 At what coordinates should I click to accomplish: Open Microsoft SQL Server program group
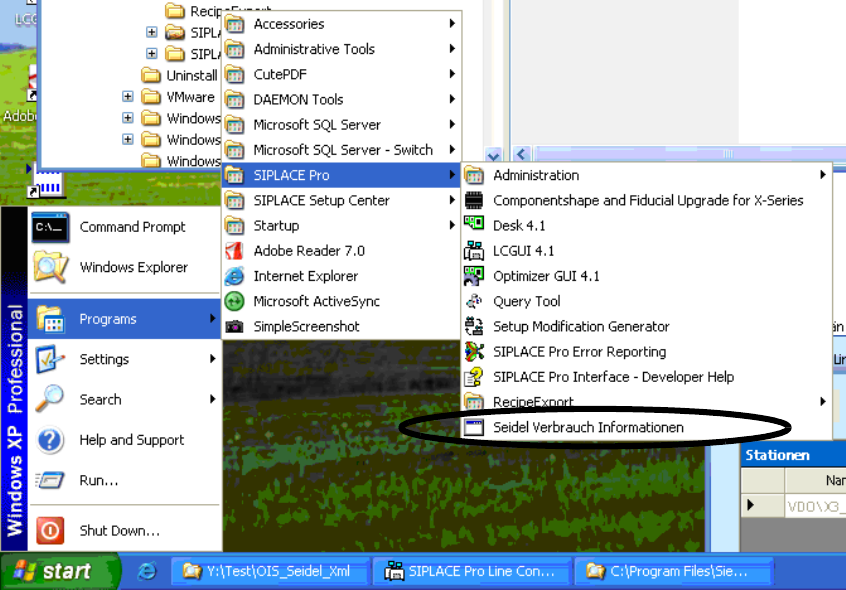click(341, 125)
